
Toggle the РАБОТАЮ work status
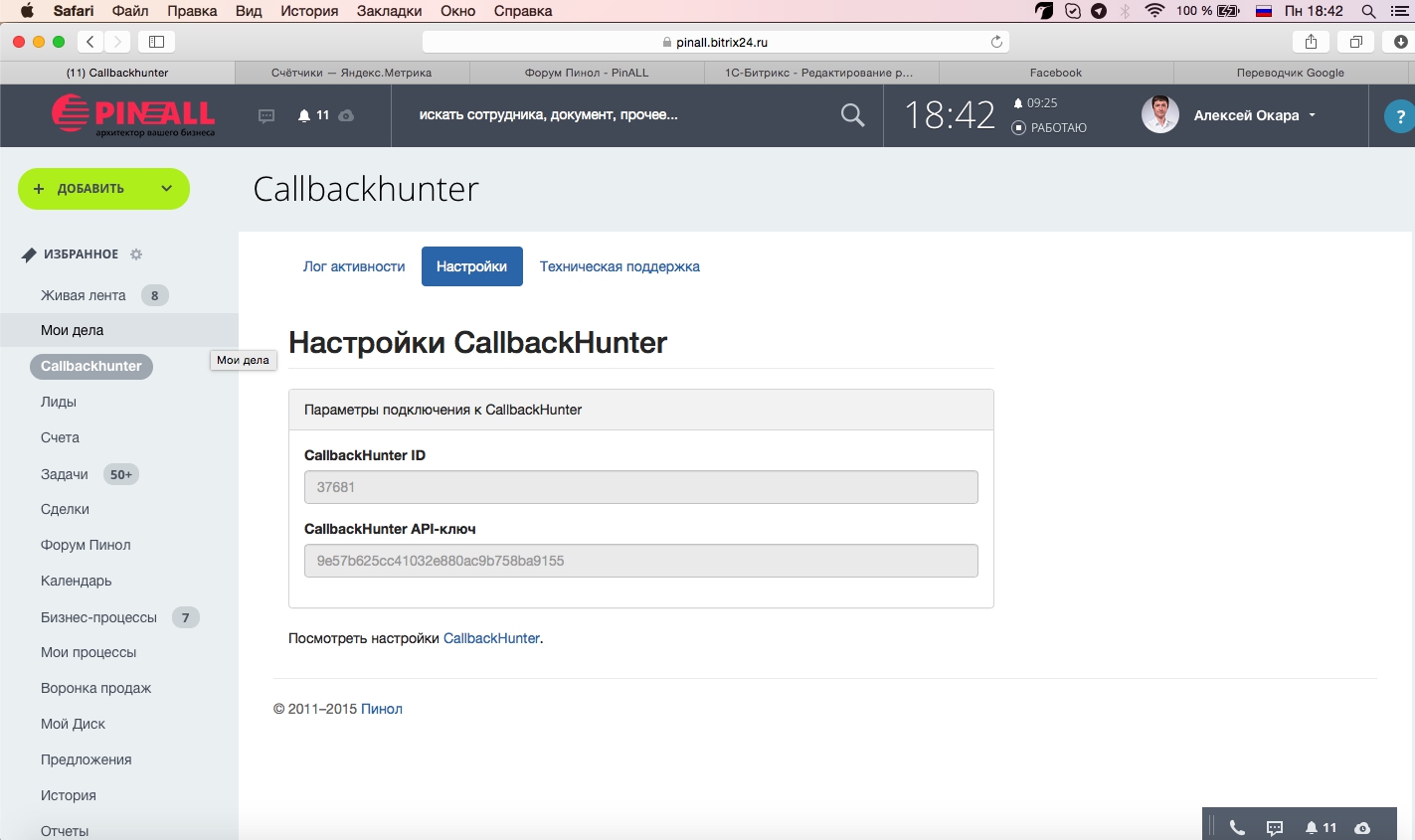pyautogui.click(x=1049, y=128)
